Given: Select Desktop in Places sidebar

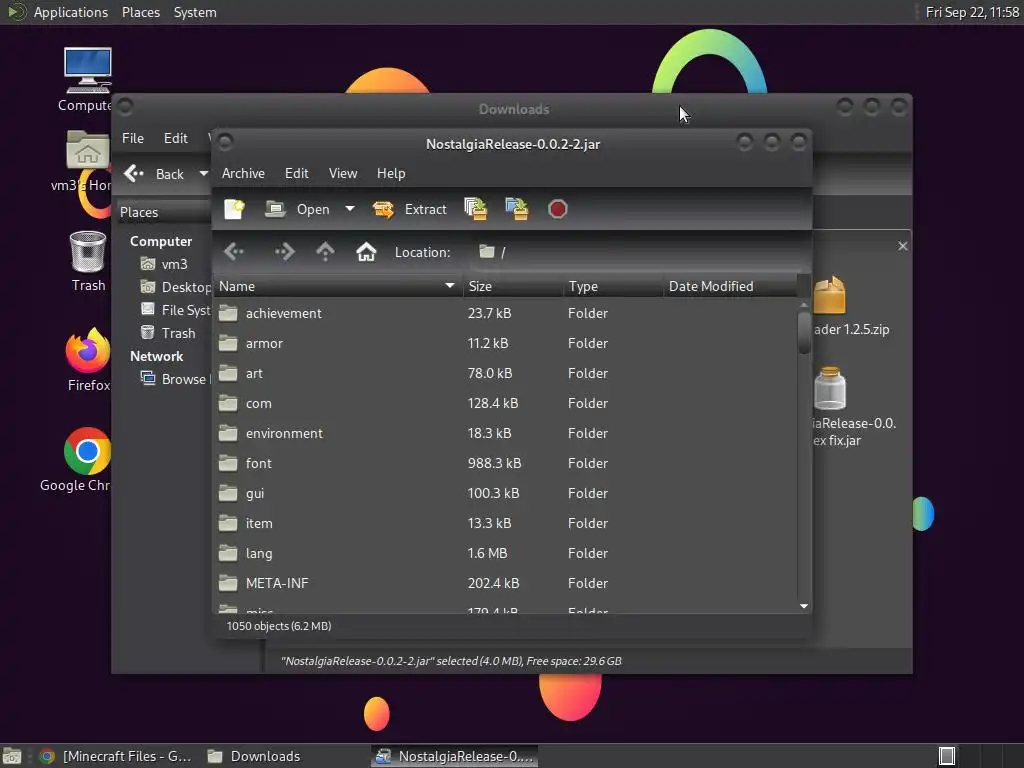Looking at the screenshot, I should (x=175, y=287).
